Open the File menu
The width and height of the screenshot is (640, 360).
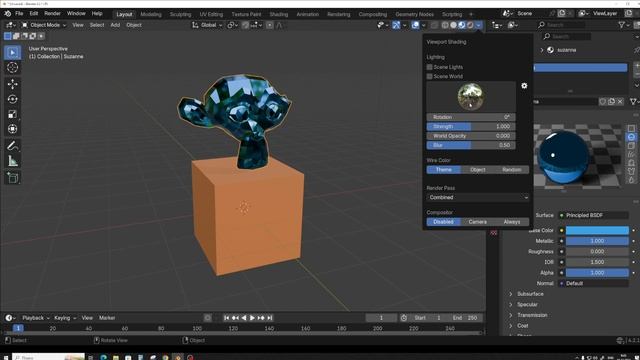(x=19, y=13)
